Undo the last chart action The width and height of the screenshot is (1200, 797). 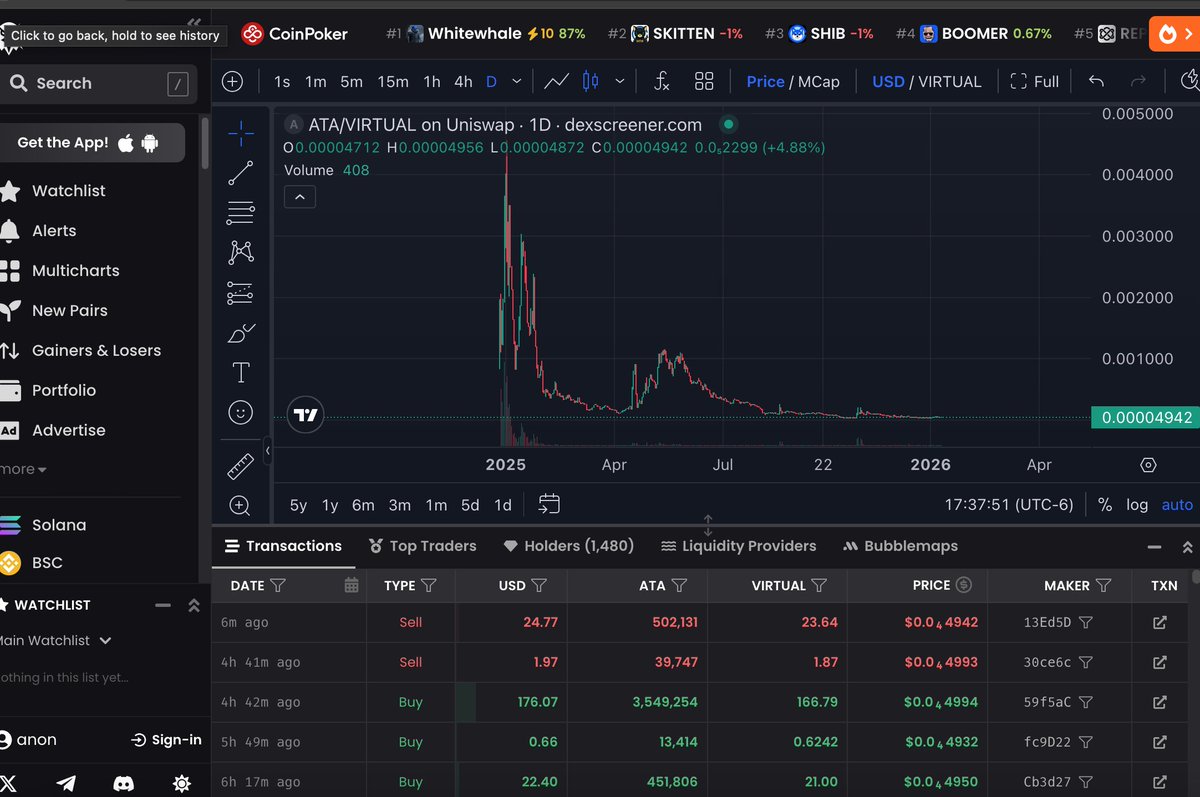pos(1096,81)
